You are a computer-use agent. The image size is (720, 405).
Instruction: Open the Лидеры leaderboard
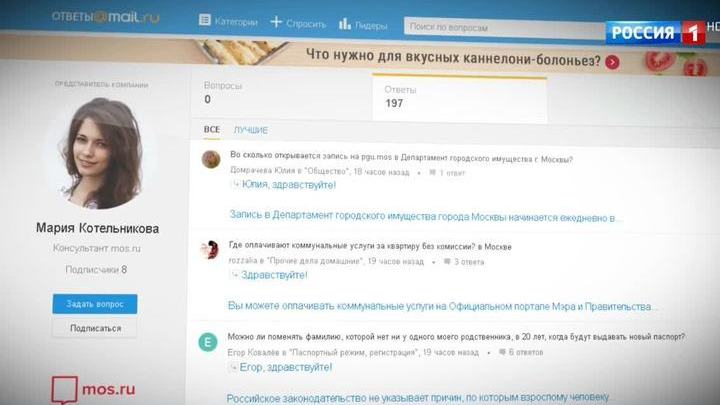(x=363, y=22)
